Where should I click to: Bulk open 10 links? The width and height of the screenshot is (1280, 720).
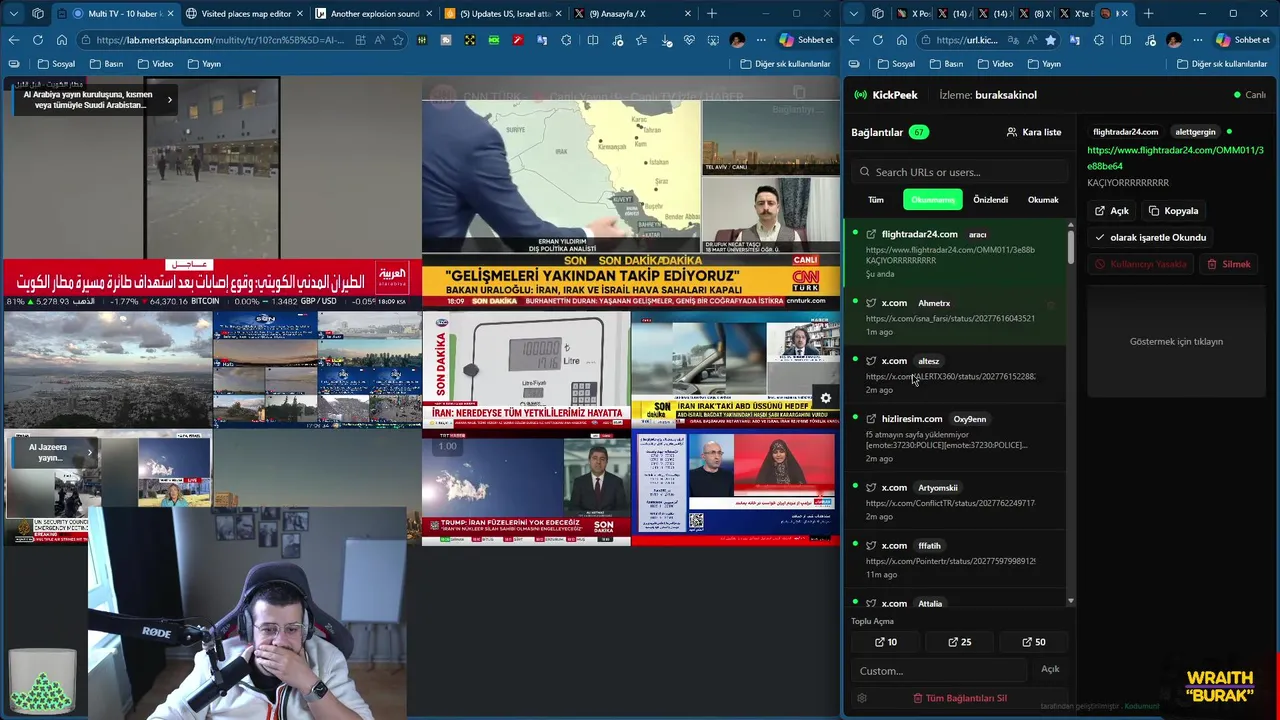pyautogui.click(x=886, y=642)
